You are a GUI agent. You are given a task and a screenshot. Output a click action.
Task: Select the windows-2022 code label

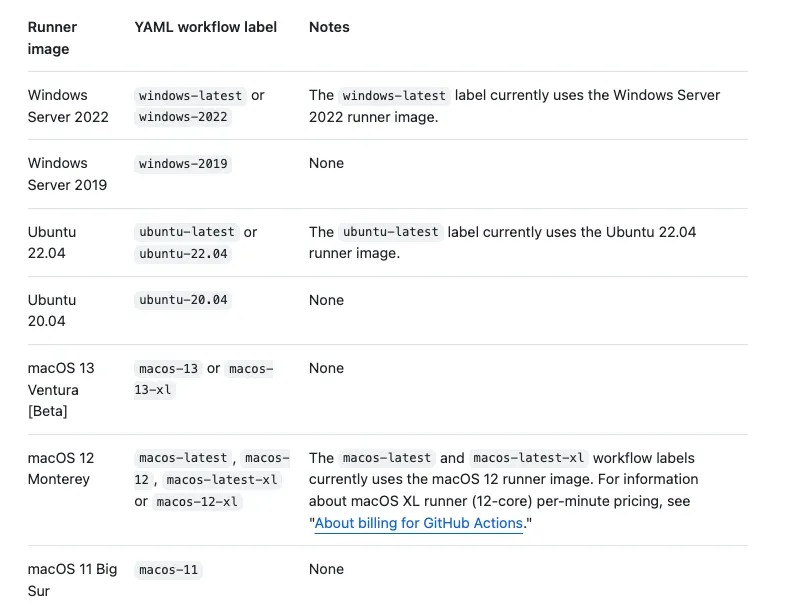pos(184,117)
